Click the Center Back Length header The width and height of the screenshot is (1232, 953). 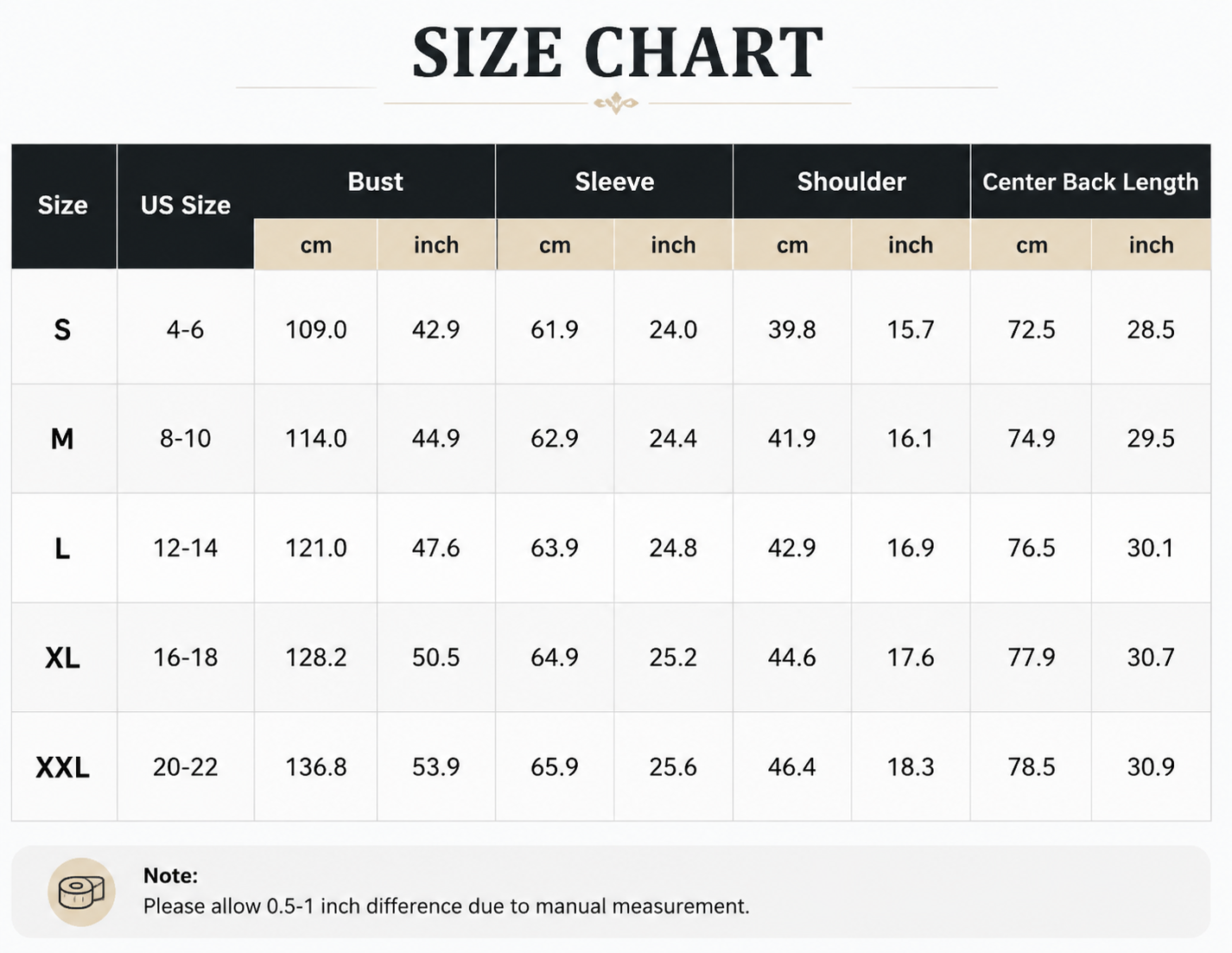click(x=1090, y=181)
